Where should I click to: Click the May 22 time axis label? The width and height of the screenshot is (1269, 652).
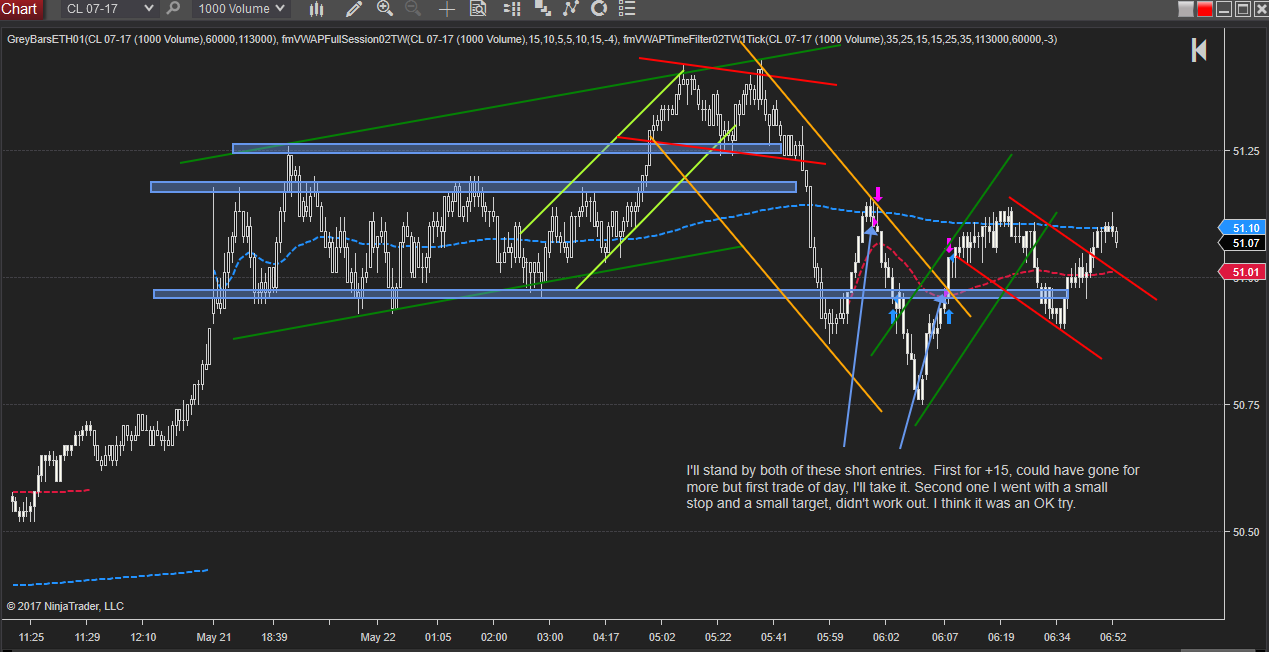coord(378,637)
